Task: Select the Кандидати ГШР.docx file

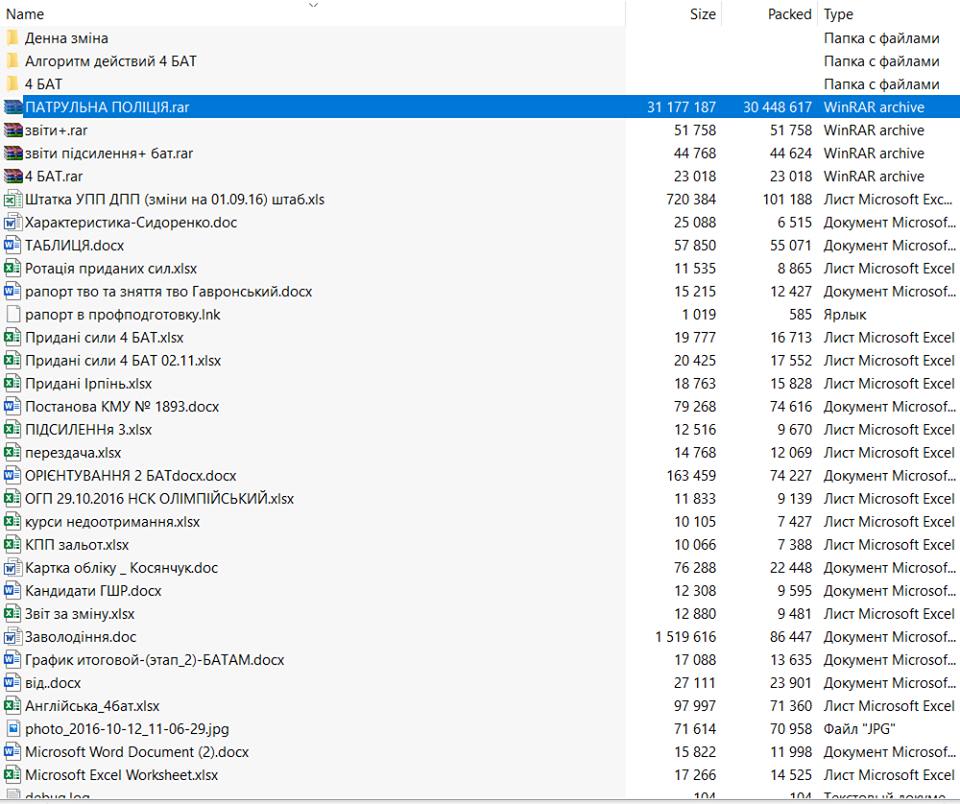Action: pos(93,591)
